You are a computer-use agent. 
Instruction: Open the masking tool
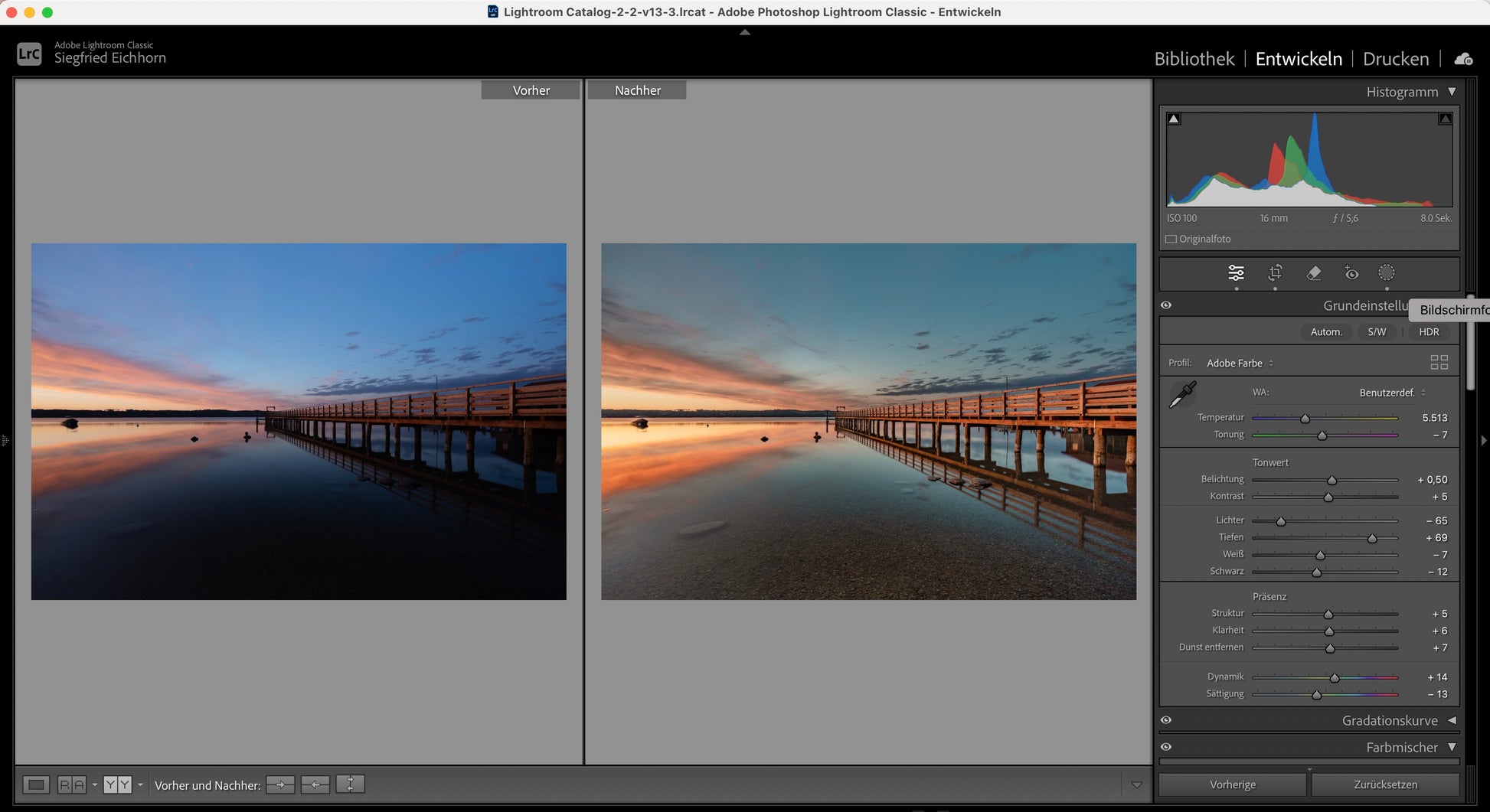click(1387, 273)
